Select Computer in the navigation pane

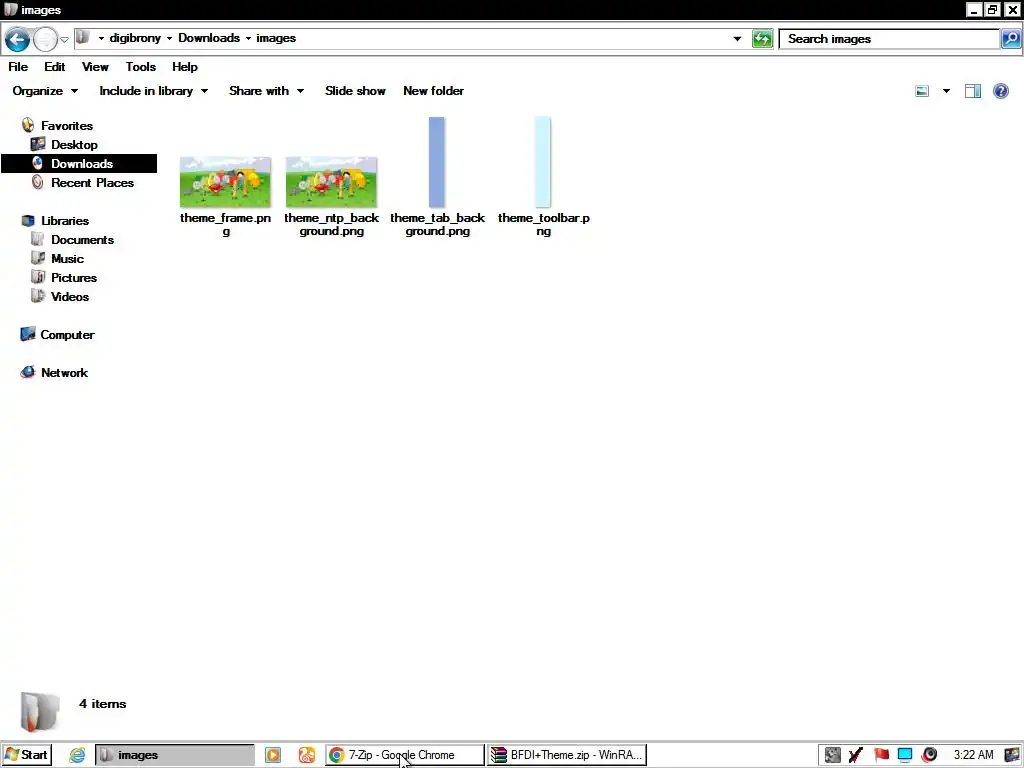click(67, 334)
